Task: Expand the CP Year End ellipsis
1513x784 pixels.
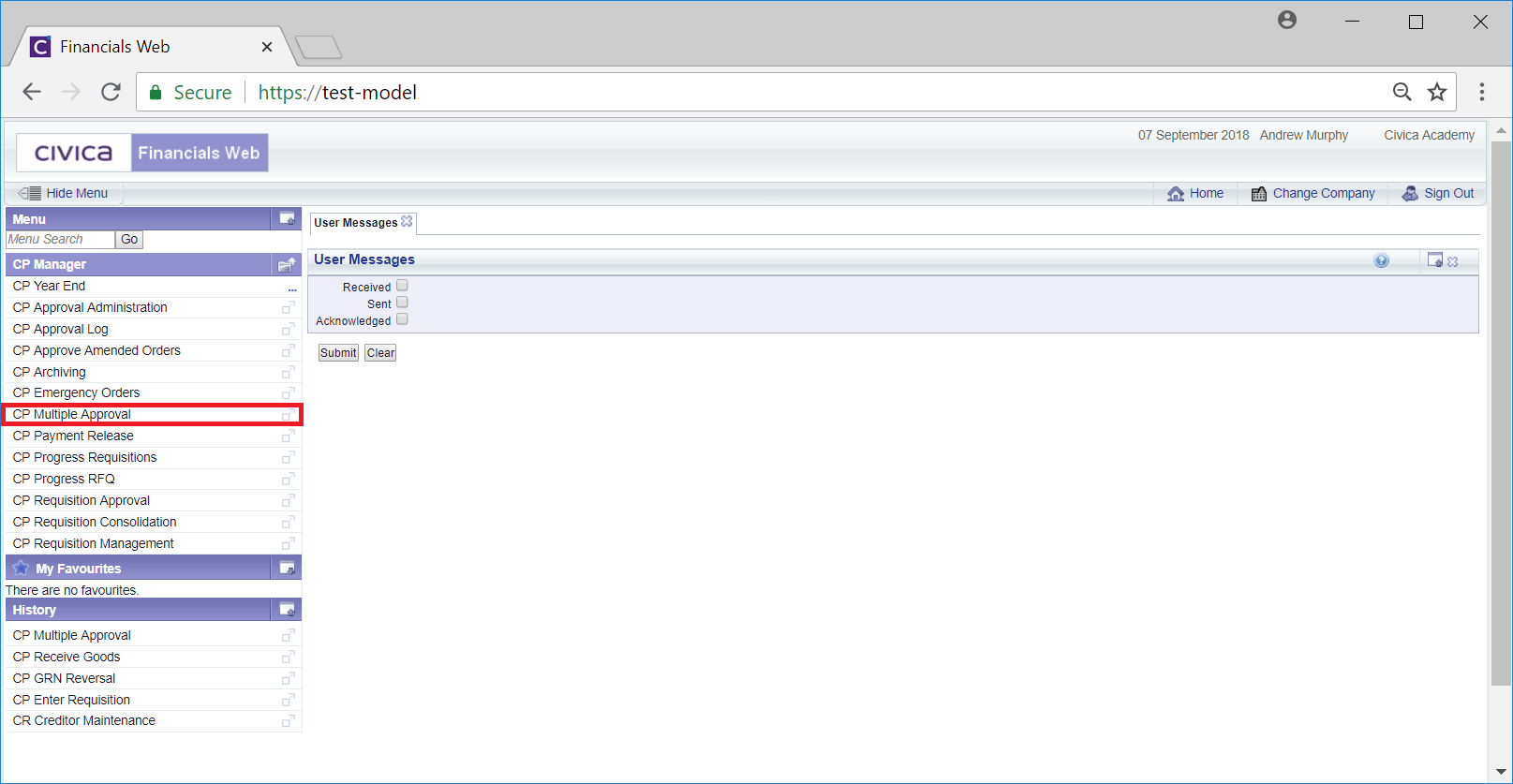Action: tap(292, 288)
